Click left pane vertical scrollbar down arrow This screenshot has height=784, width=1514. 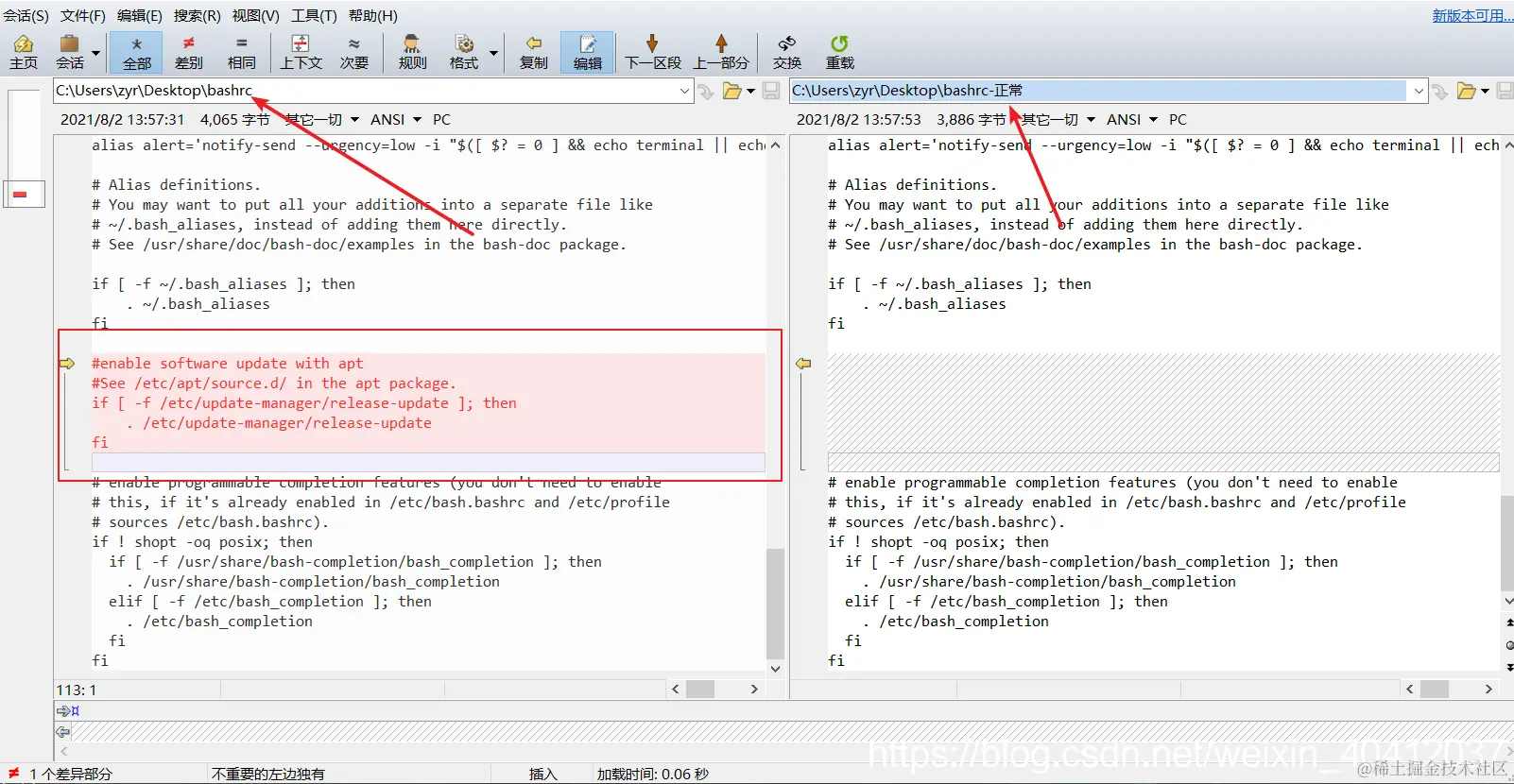775,668
